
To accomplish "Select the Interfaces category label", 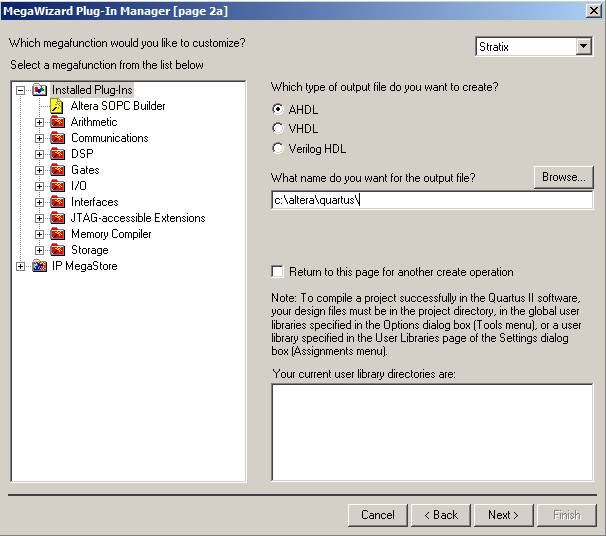I will (x=94, y=202).
